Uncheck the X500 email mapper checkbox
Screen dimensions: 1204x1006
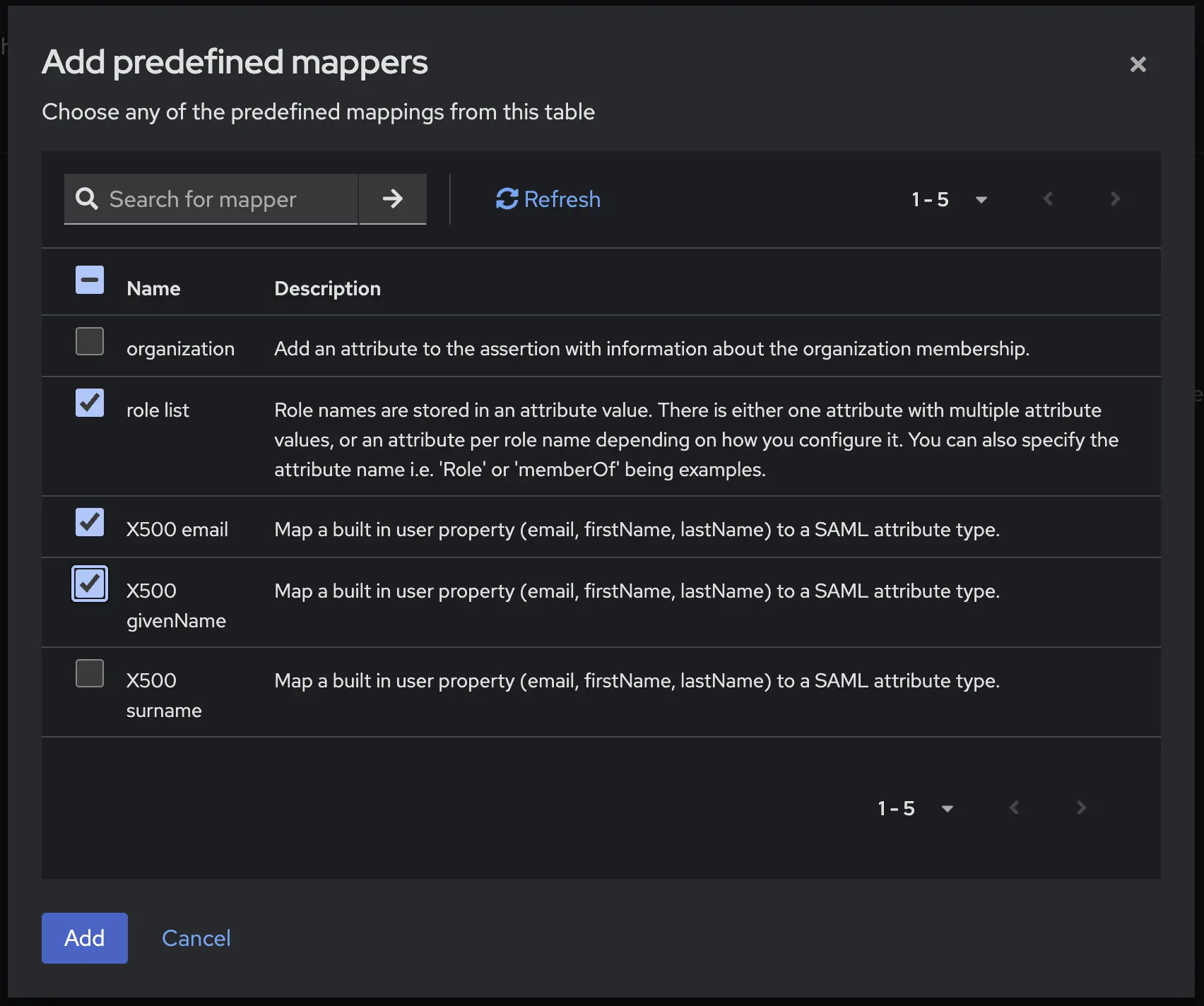[90, 522]
